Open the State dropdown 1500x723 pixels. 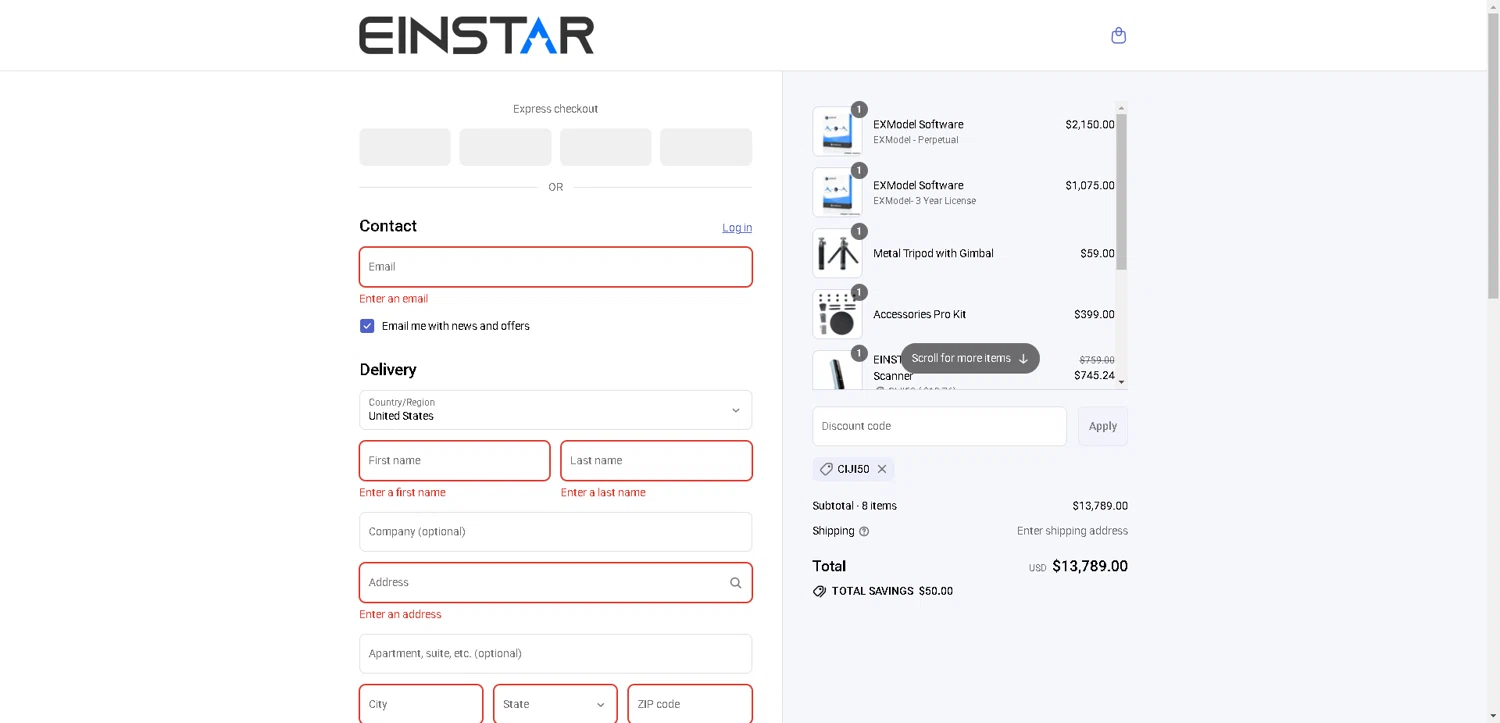point(555,704)
